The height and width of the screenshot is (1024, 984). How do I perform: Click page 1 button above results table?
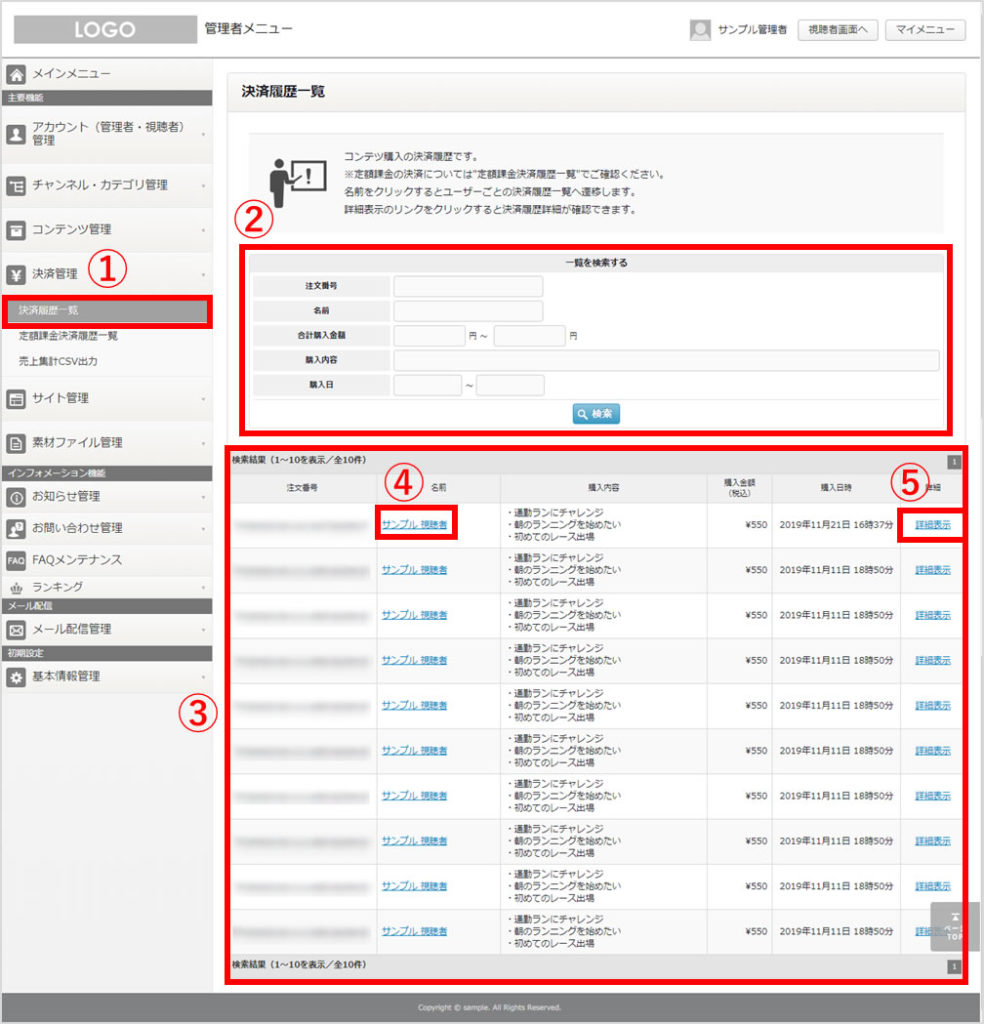954,462
